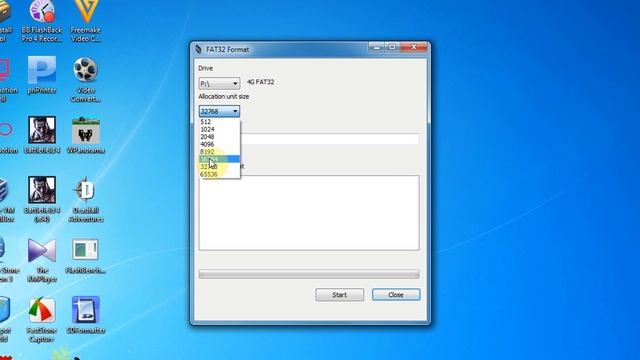Screen dimensions: 640x360
Task: Select the film reel Video Converter icon
Action: [86, 80]
